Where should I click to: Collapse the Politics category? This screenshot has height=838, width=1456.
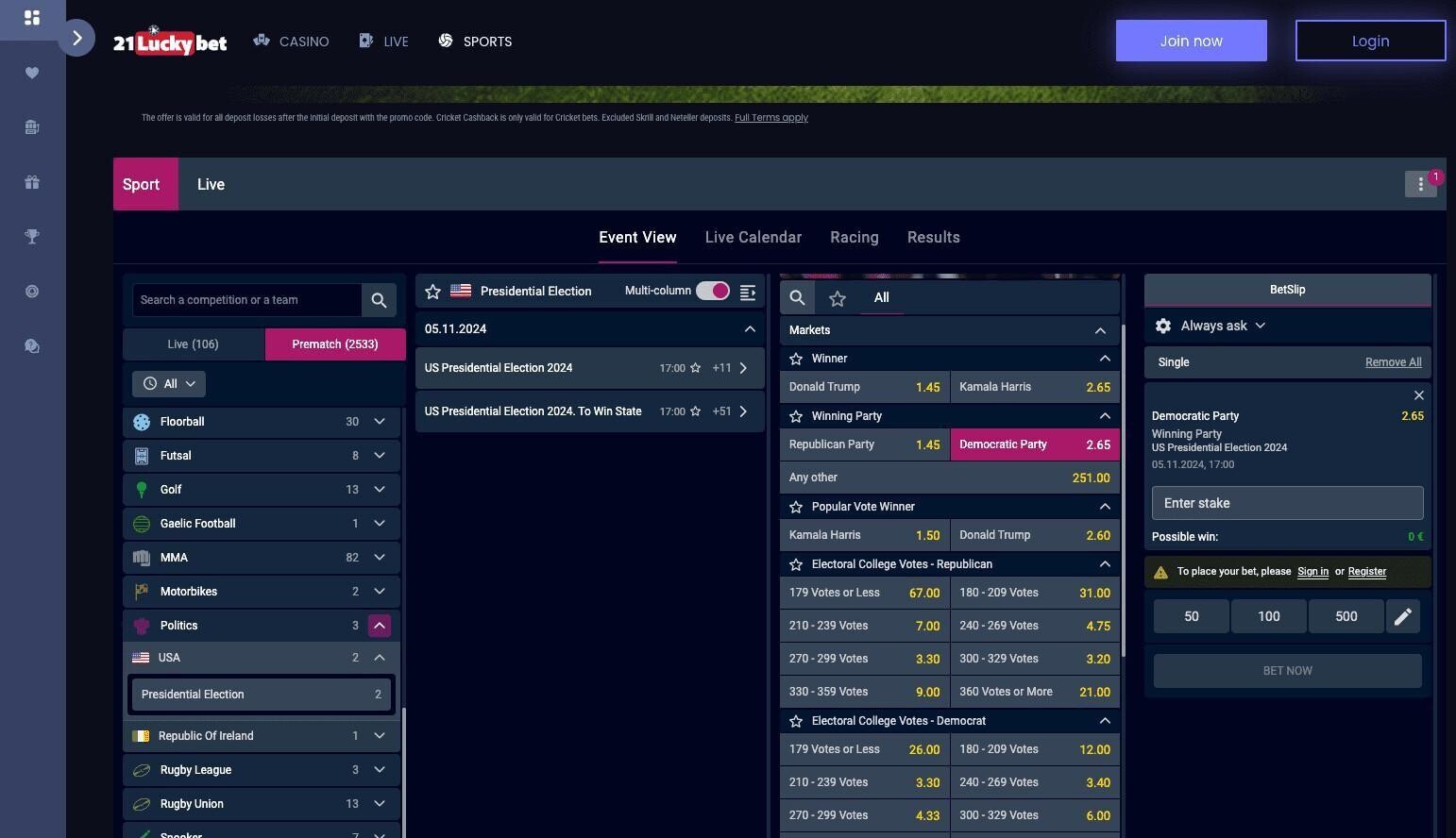(x=379, y=626)
